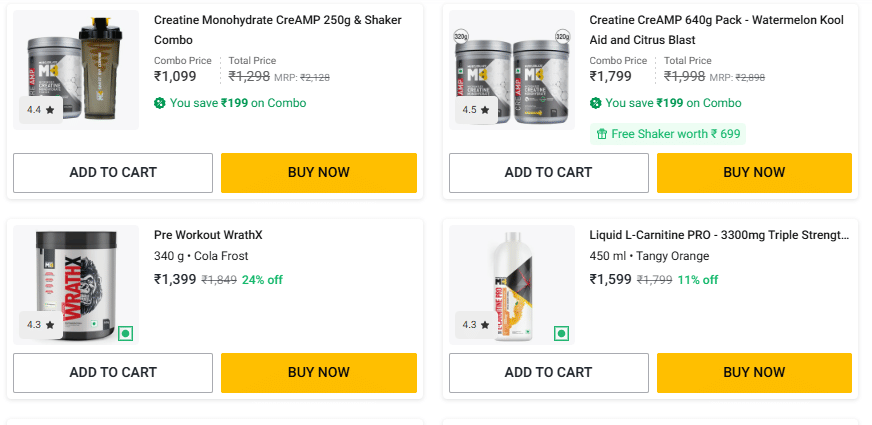The image size is (872, 425).
Task: Buy now the Creatine 250g Shaker Combo
Action: [x=319, y=172]
